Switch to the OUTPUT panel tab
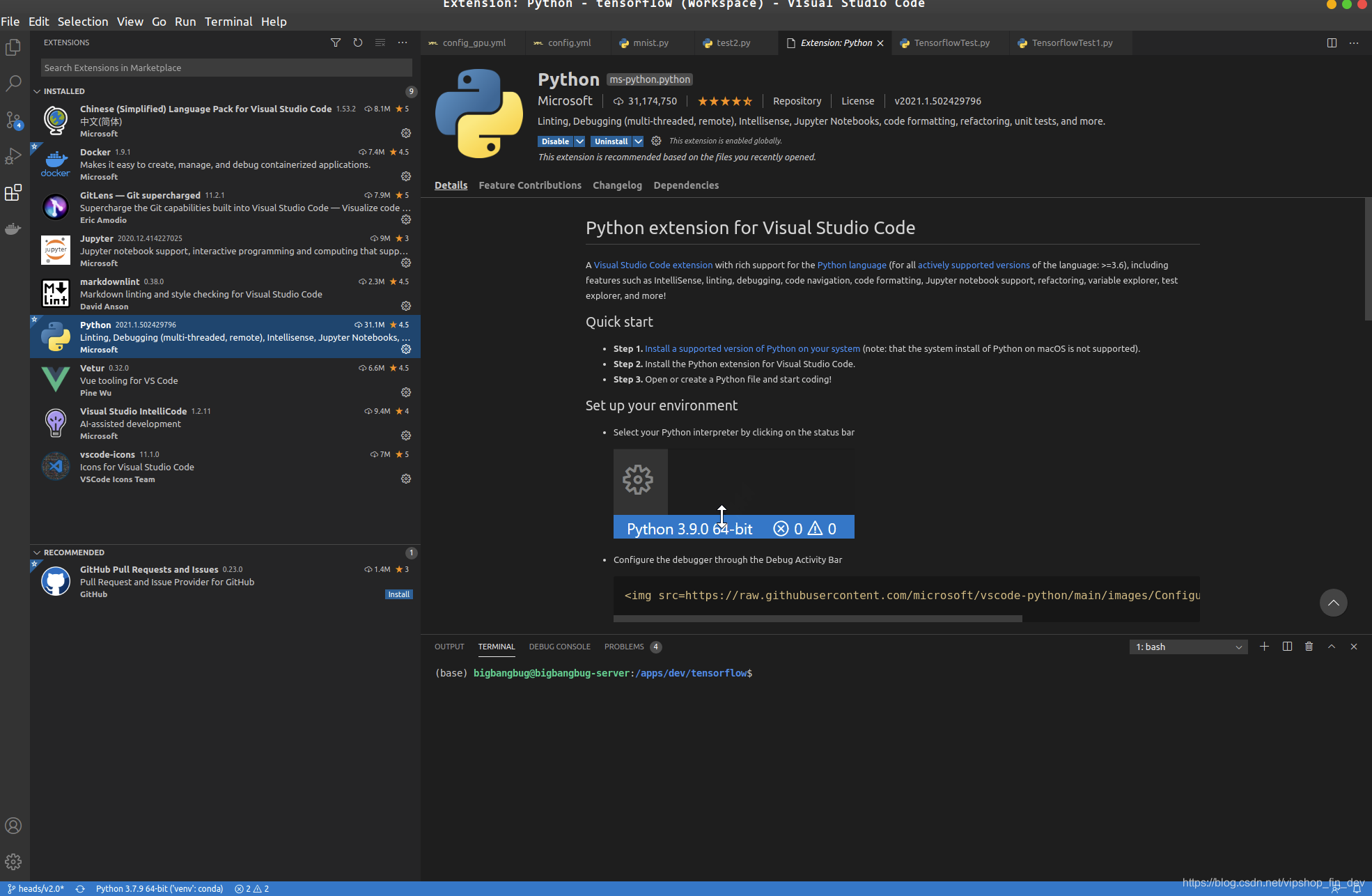This screenshot has height=896, width=1372. pos(449,647)
